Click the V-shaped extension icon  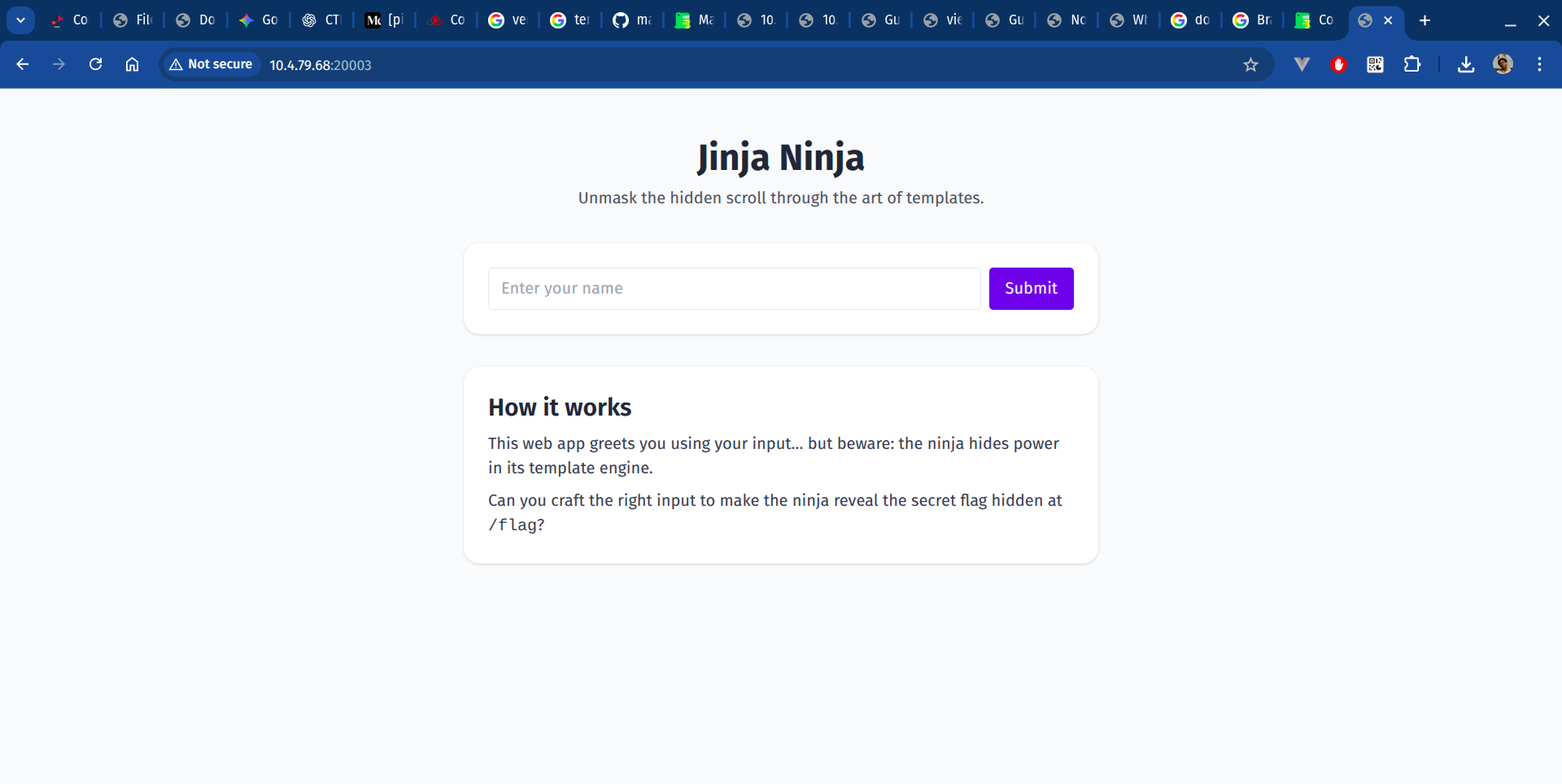coord(1302,64)
